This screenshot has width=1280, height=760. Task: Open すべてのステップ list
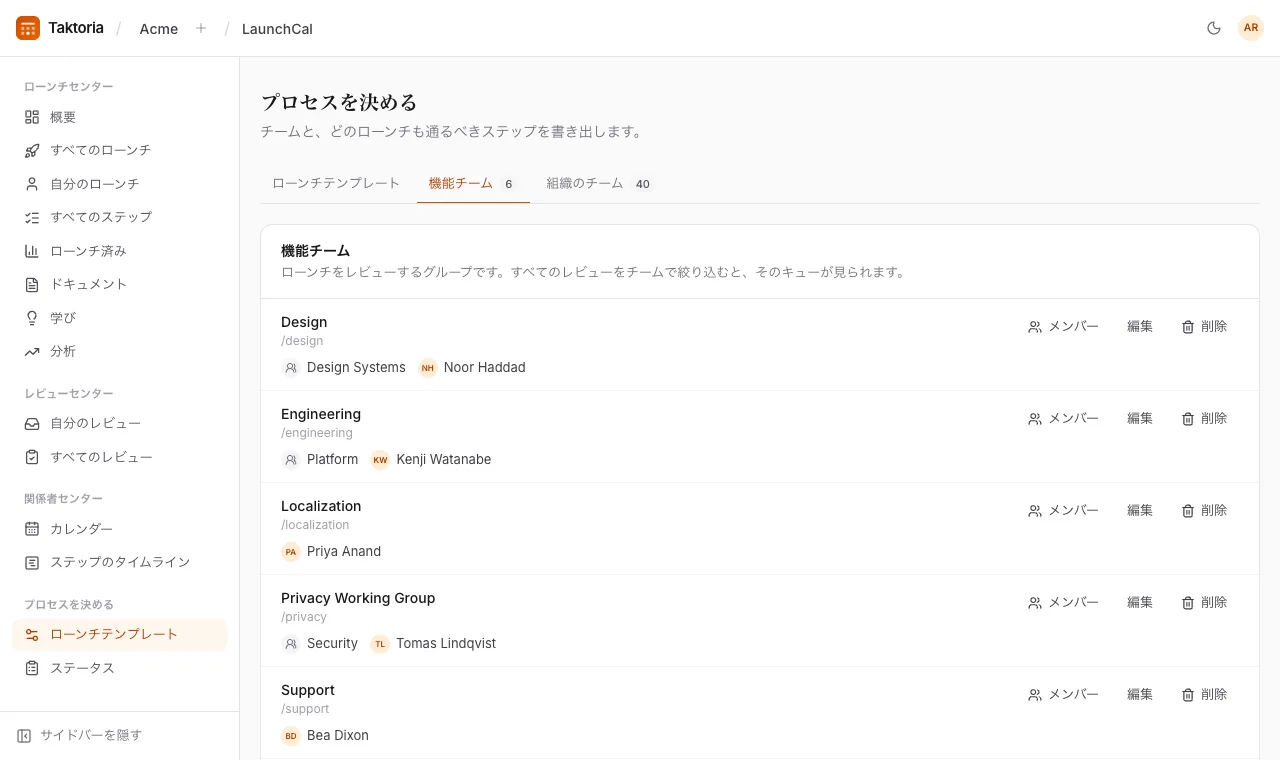pyautogui.click(x=120, y=217)
